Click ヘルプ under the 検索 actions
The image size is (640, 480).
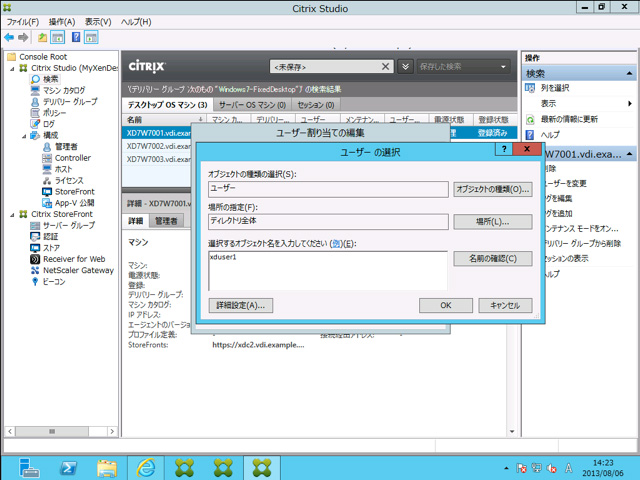click(550, 135)
